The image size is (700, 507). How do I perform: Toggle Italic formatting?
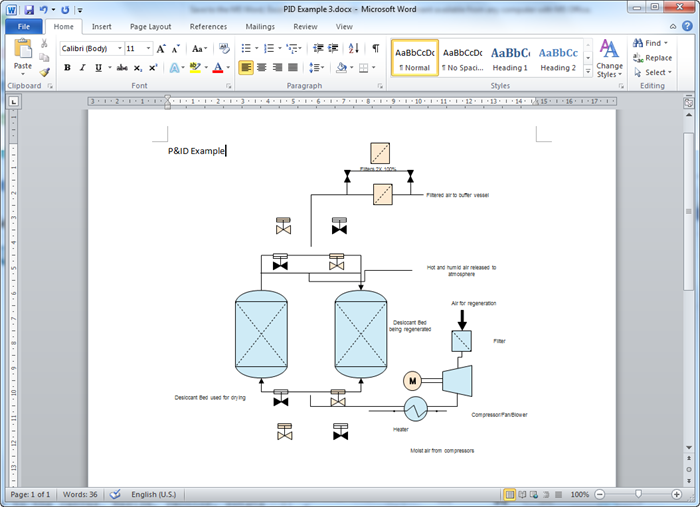(x=82, y=67)
